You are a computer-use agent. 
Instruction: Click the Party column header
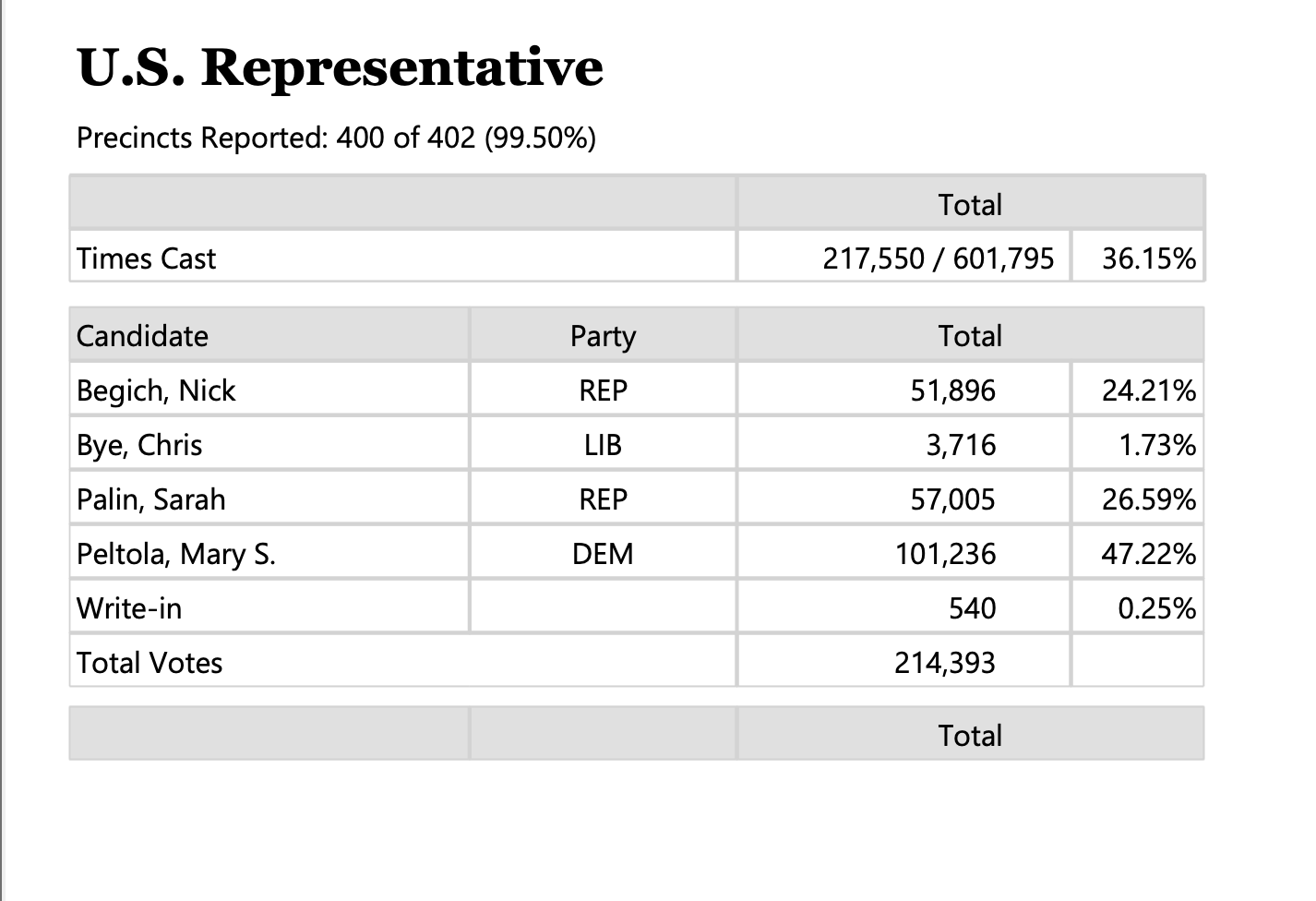pos(603,335)
